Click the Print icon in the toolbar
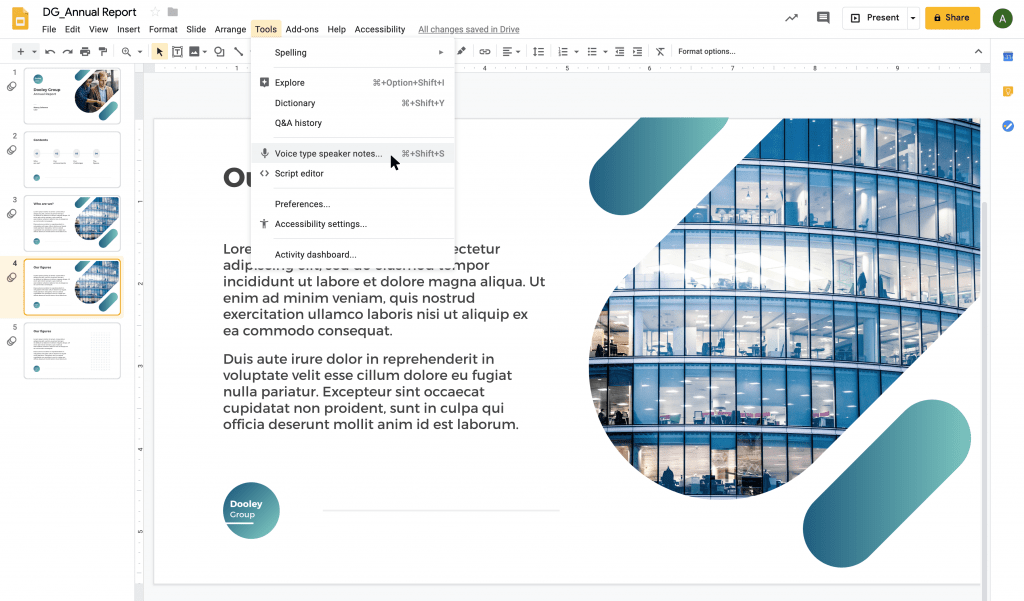Image resolution: width=1024 pixels, height=601 pixels. pos(85,52)
